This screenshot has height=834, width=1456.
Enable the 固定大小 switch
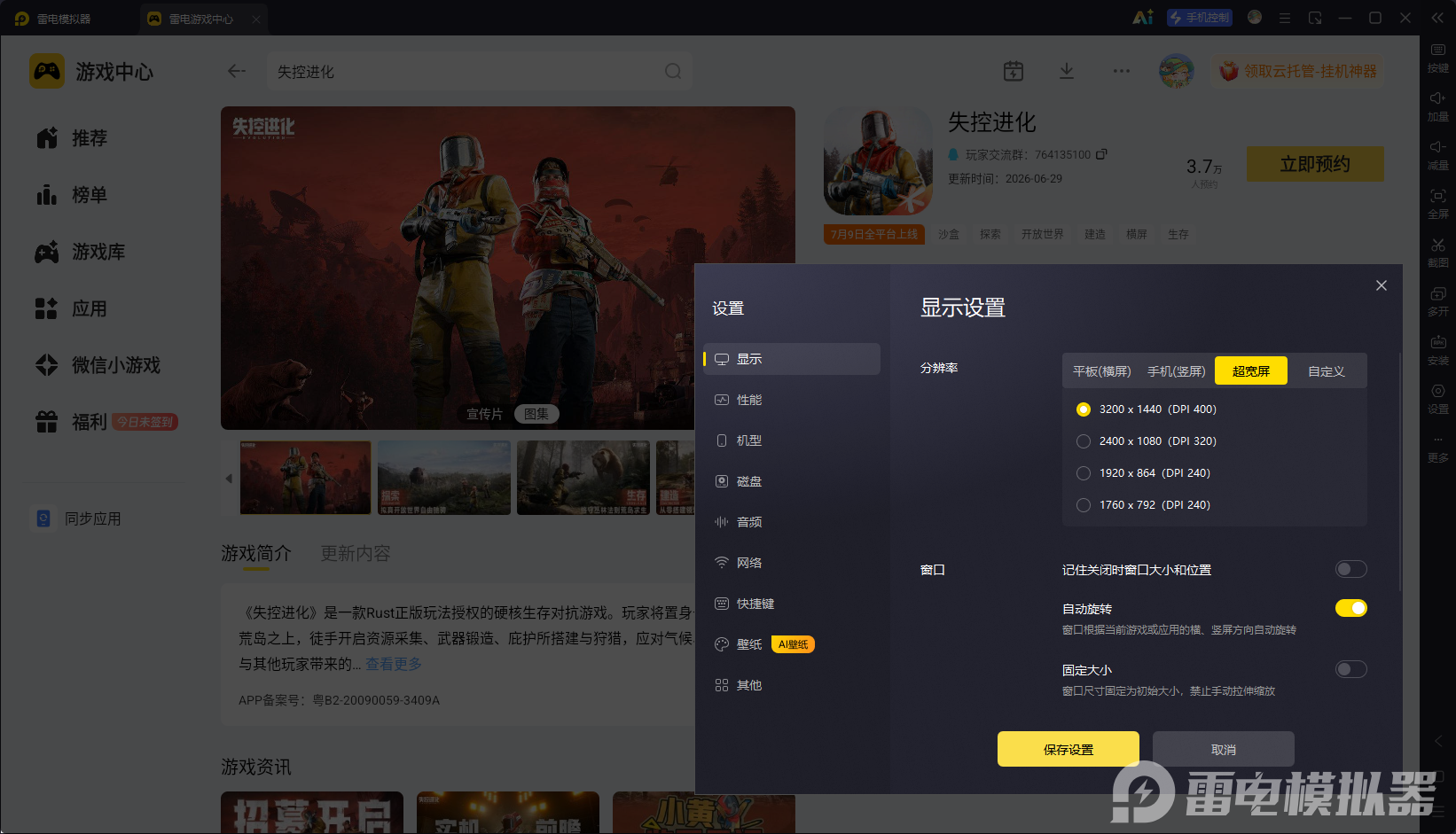(1350, 669)
